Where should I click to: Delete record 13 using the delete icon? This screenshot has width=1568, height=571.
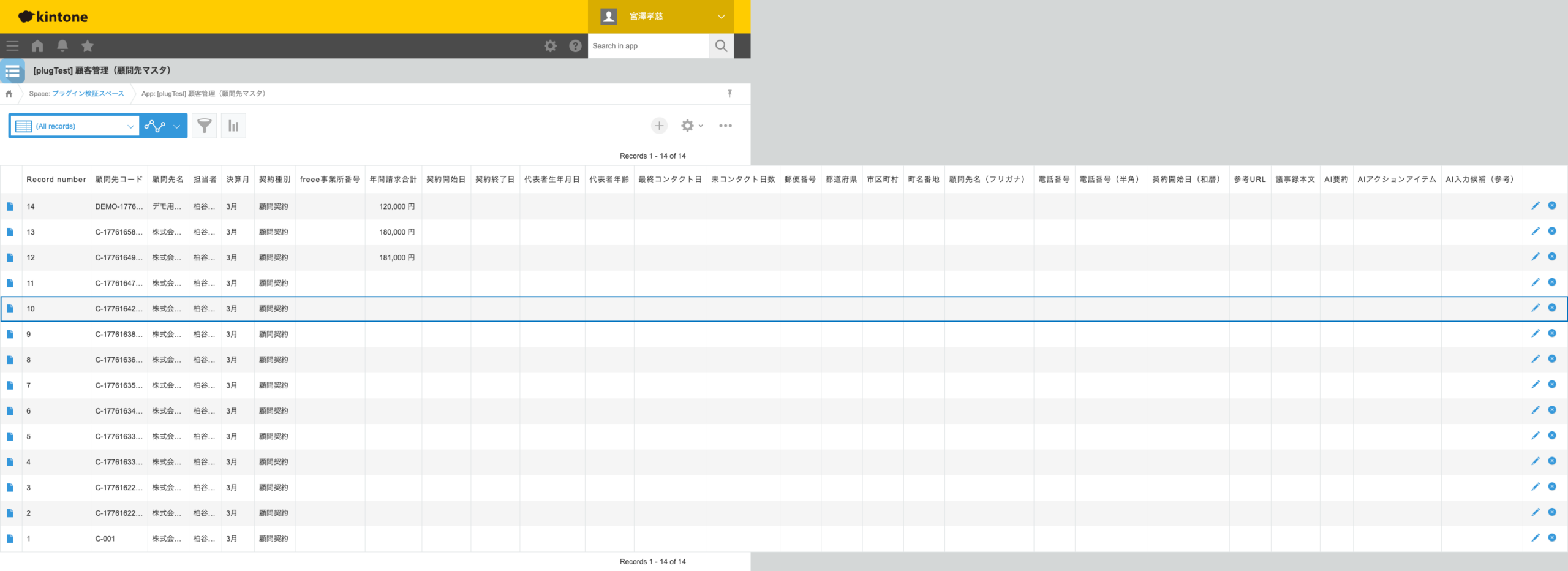click(x=1552, y=232)
